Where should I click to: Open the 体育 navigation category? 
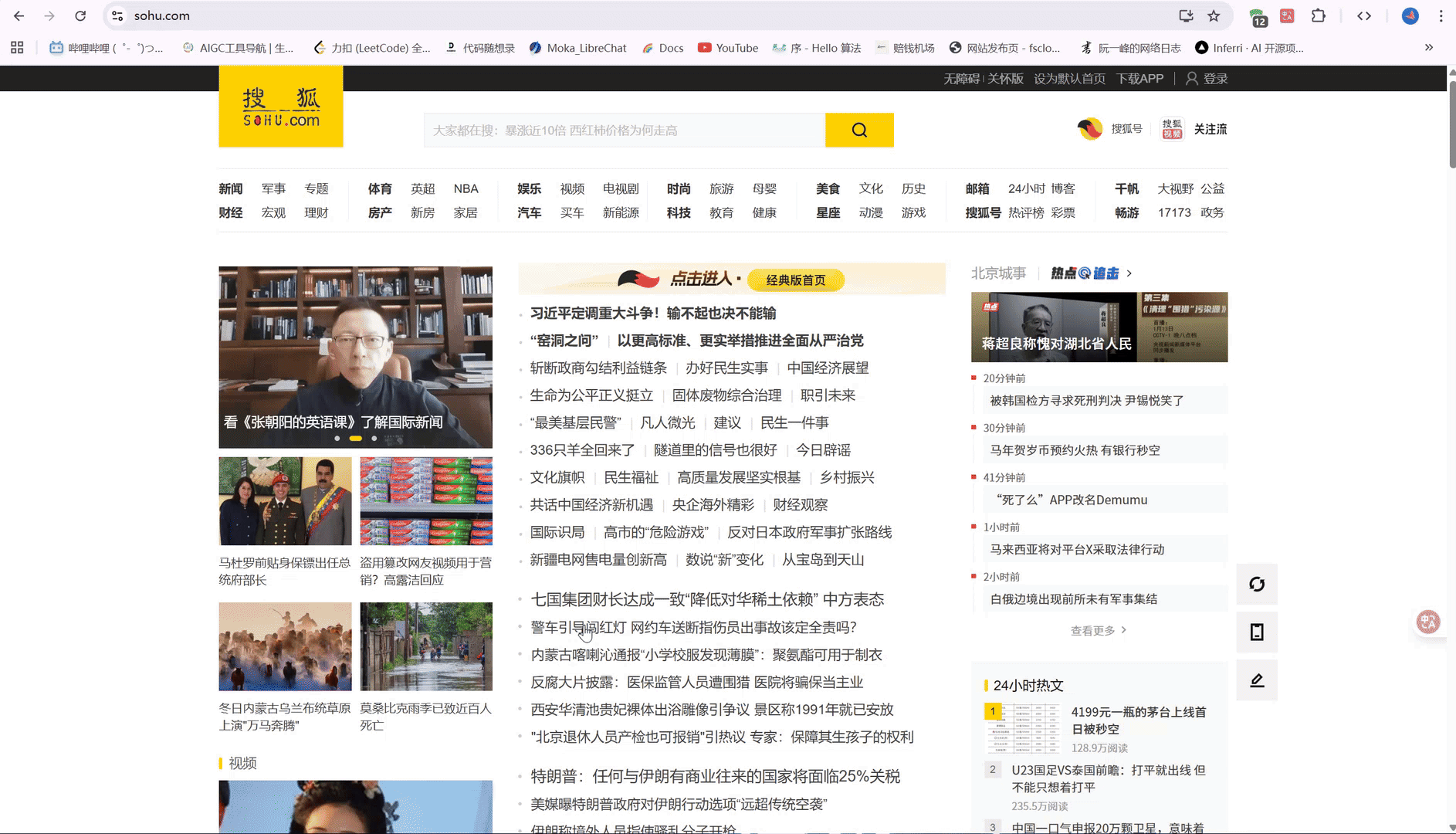coord(380,188)
